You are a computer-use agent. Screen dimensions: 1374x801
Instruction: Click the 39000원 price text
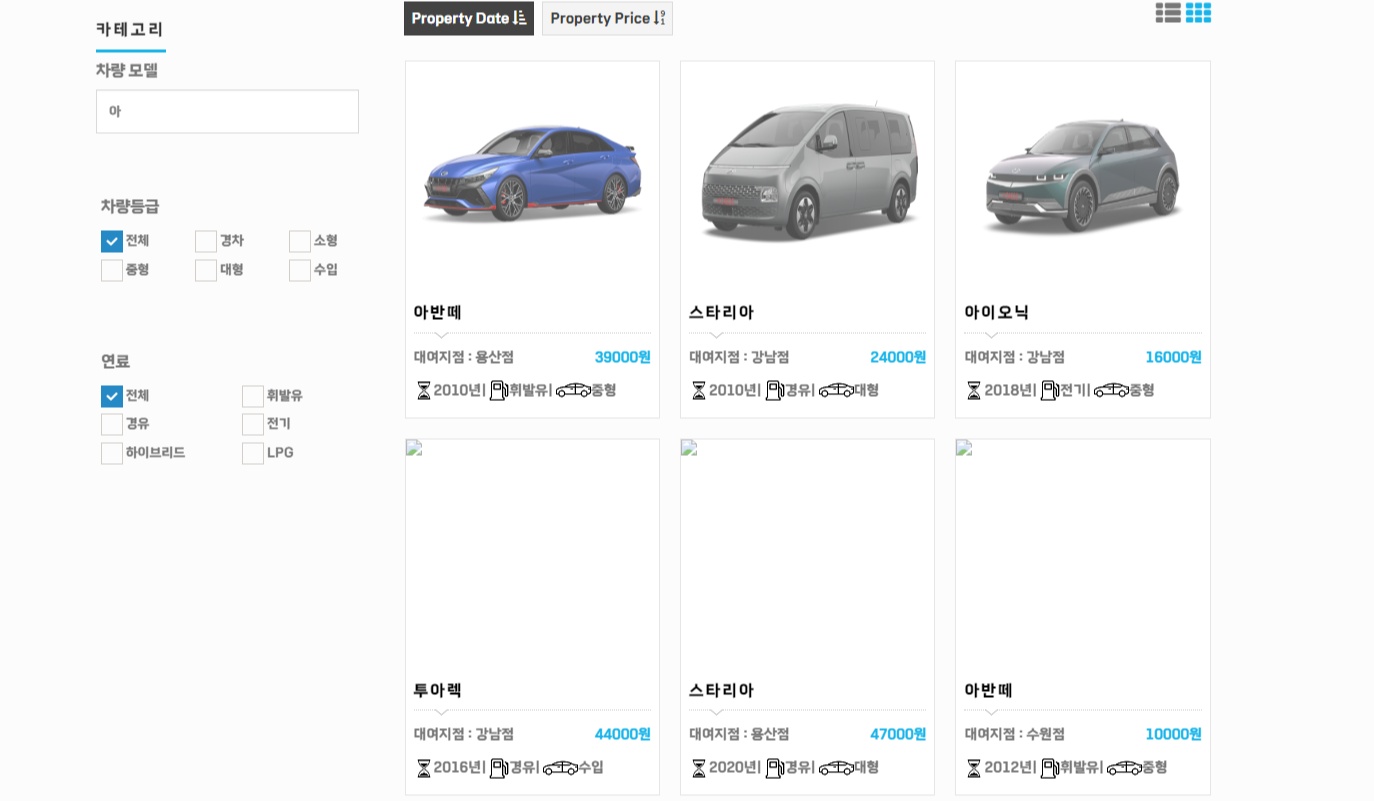(622, 357)
